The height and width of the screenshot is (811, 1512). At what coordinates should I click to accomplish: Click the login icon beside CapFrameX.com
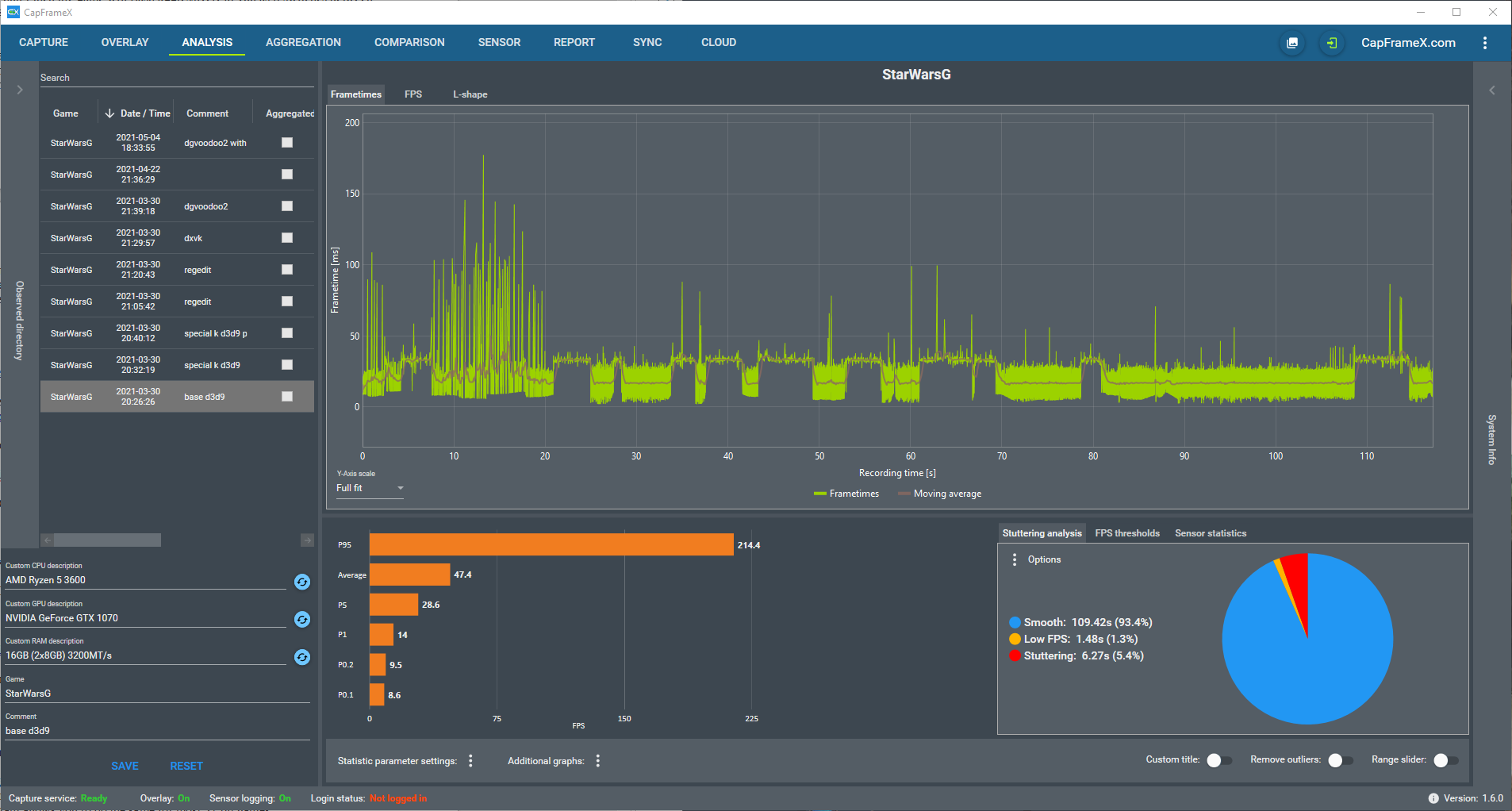(1332, 43)
